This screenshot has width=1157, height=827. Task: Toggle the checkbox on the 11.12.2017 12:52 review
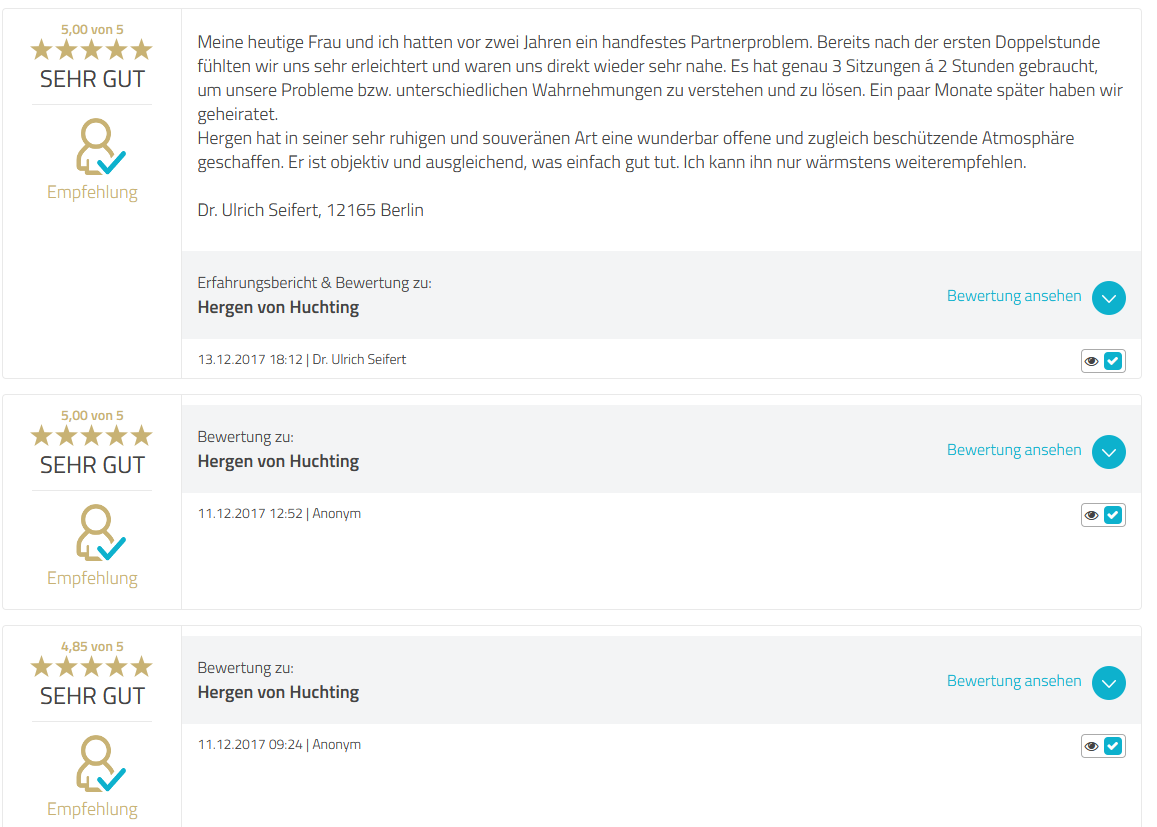coord(1113,515)
